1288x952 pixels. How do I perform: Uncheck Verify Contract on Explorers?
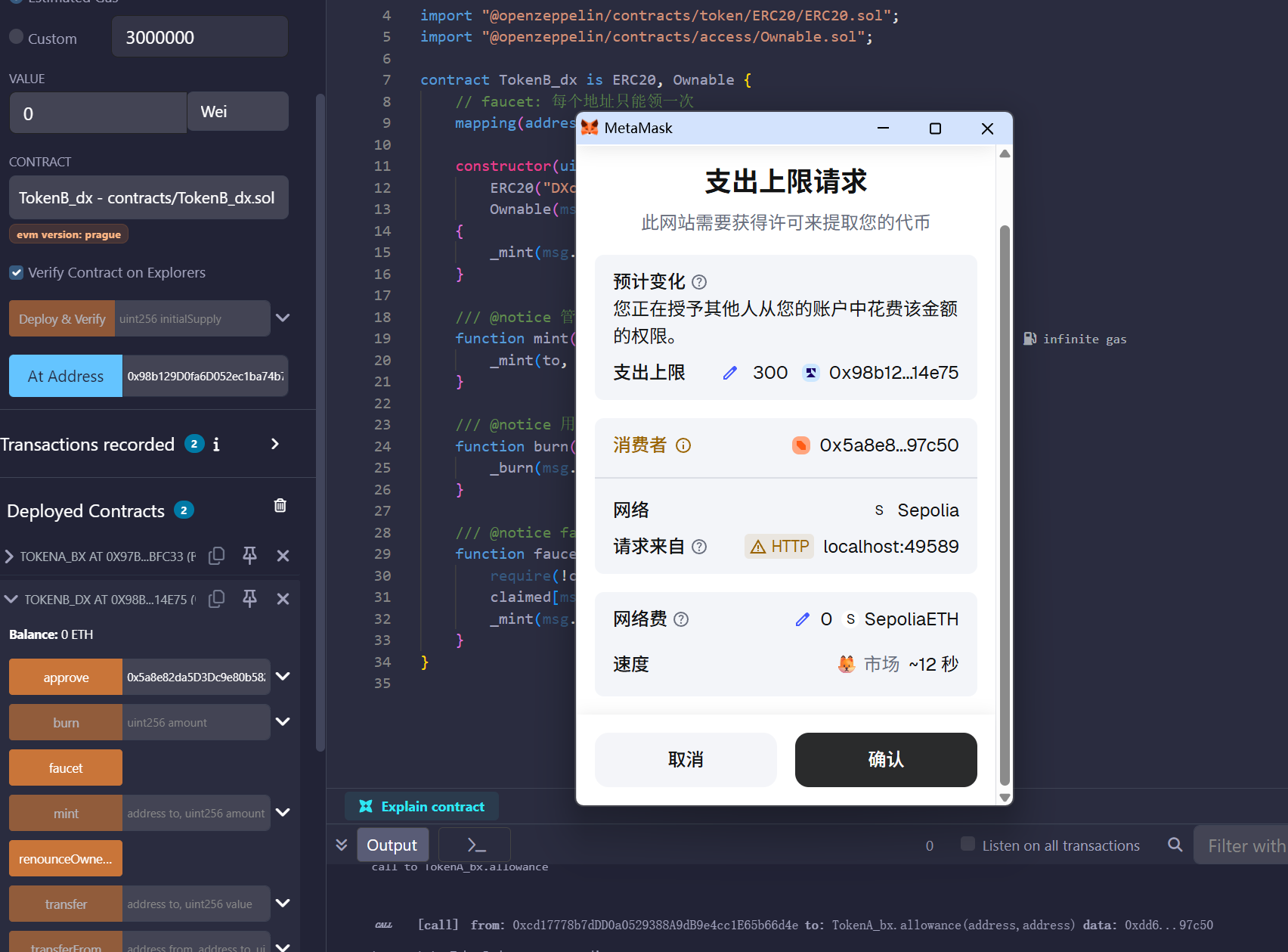16,272
